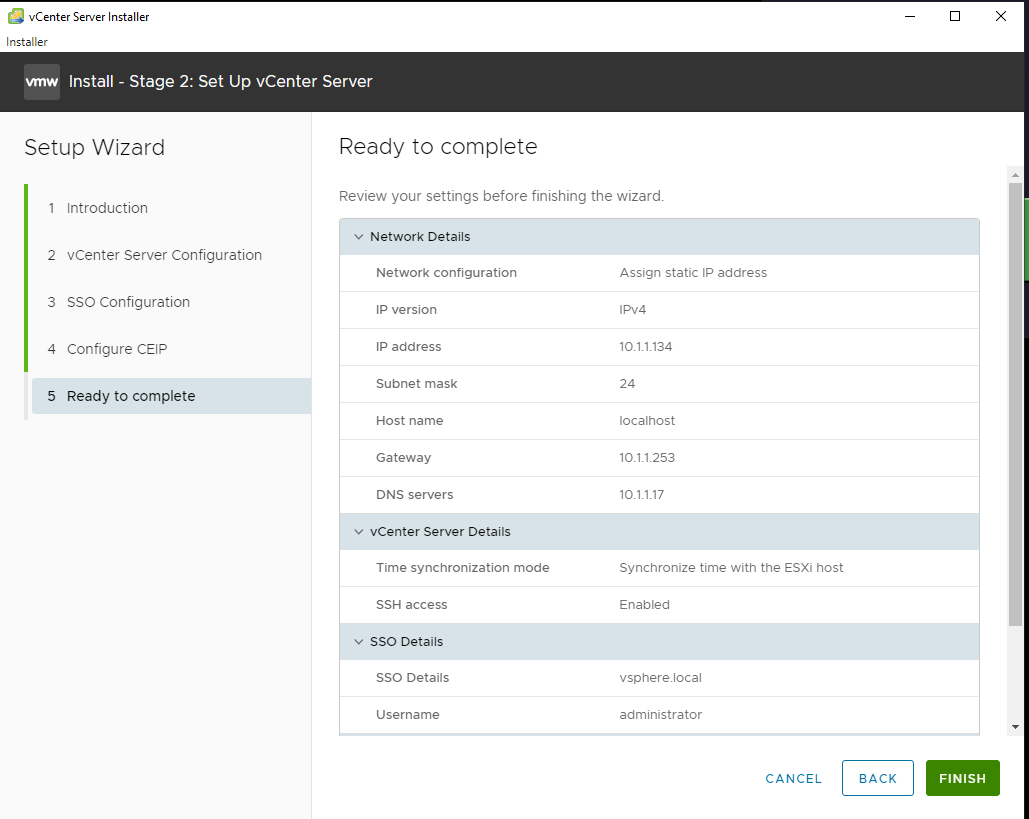
Task: Click the SSO domain value vsphere.local
Action: click(x=660, y=678)
